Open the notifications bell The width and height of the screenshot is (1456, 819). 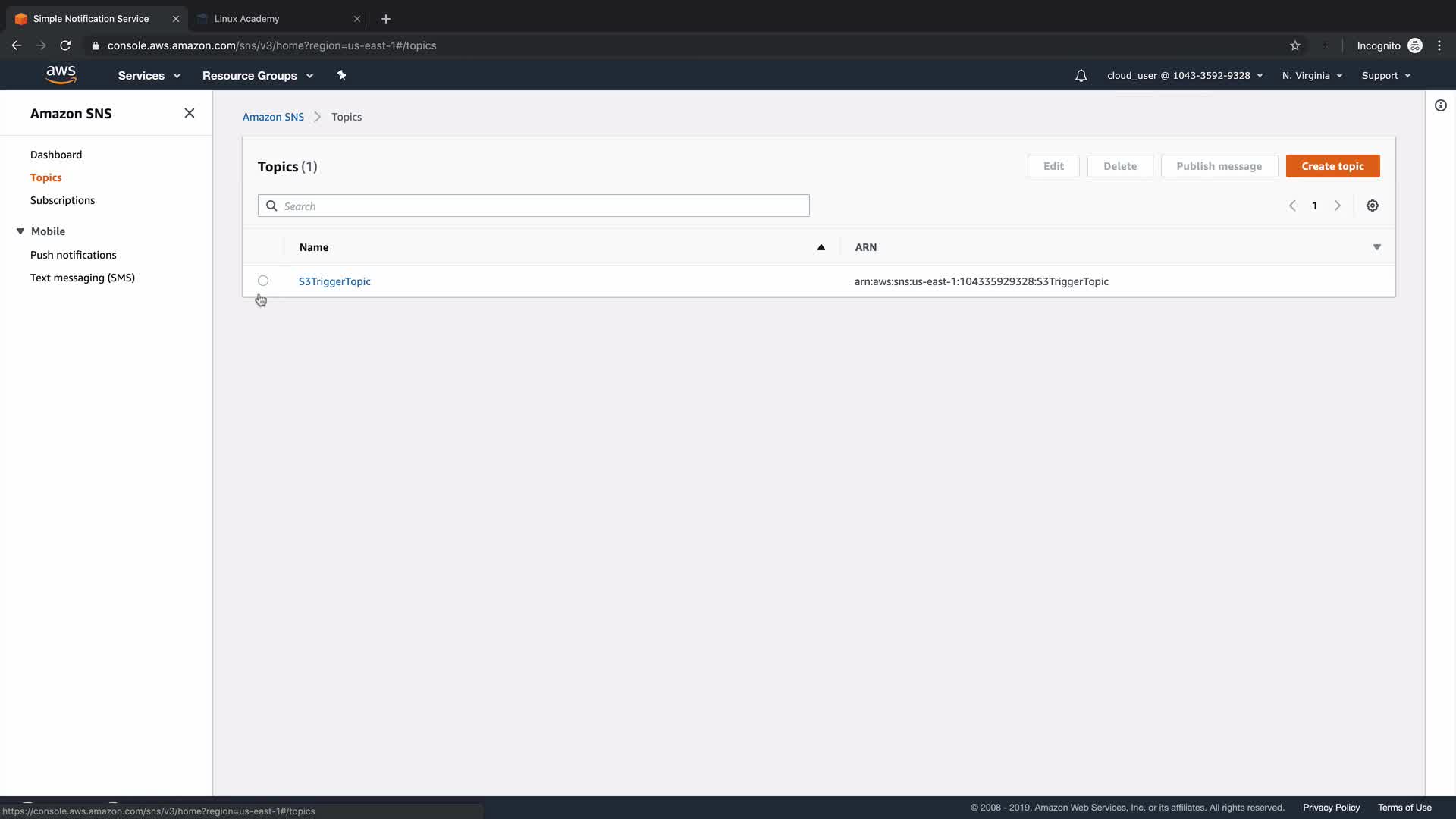[1081, 76]
